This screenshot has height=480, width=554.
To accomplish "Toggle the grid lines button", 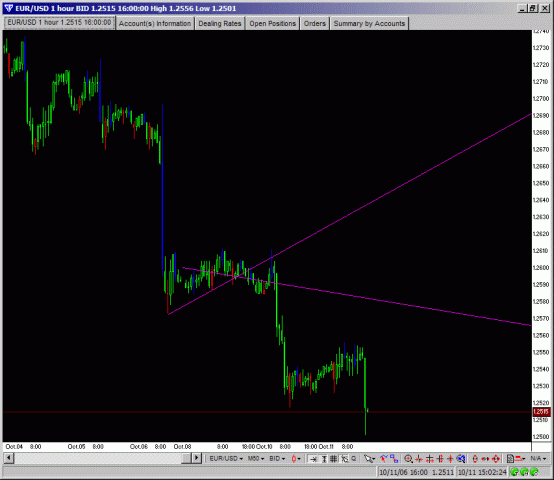I will 334,459.
